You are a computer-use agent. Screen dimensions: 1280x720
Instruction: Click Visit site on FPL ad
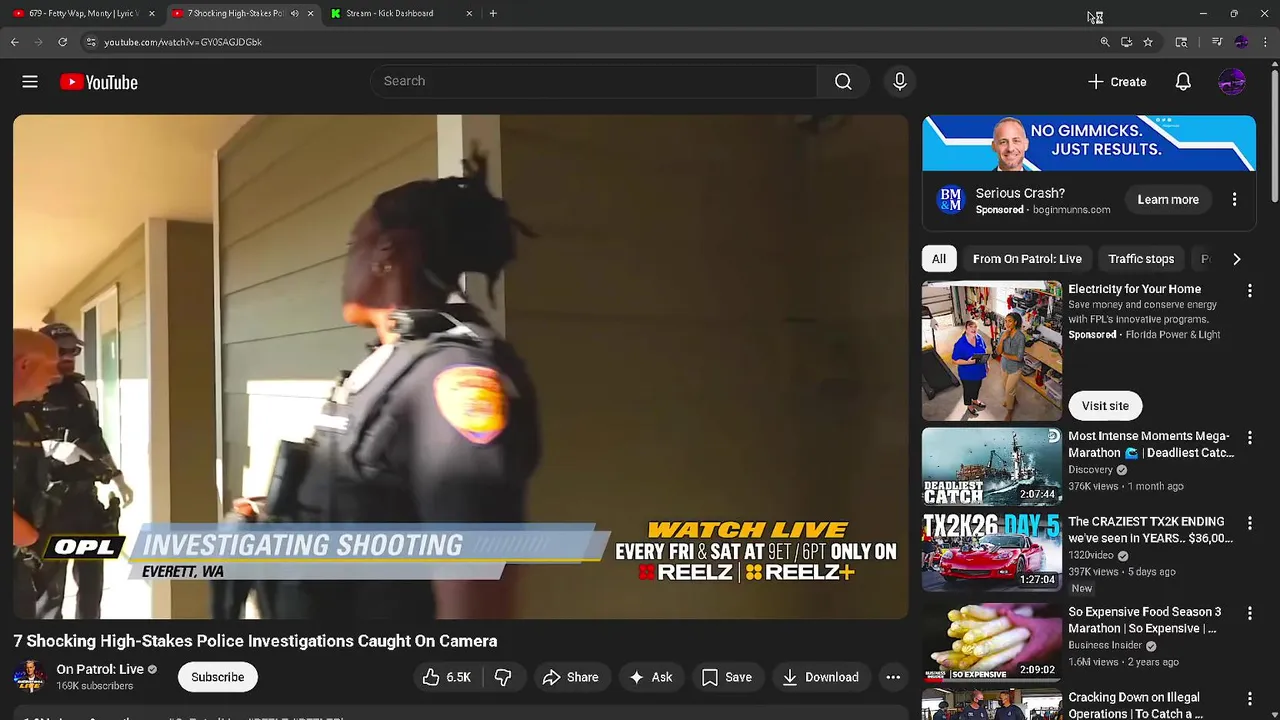[x=1105, y=406]
